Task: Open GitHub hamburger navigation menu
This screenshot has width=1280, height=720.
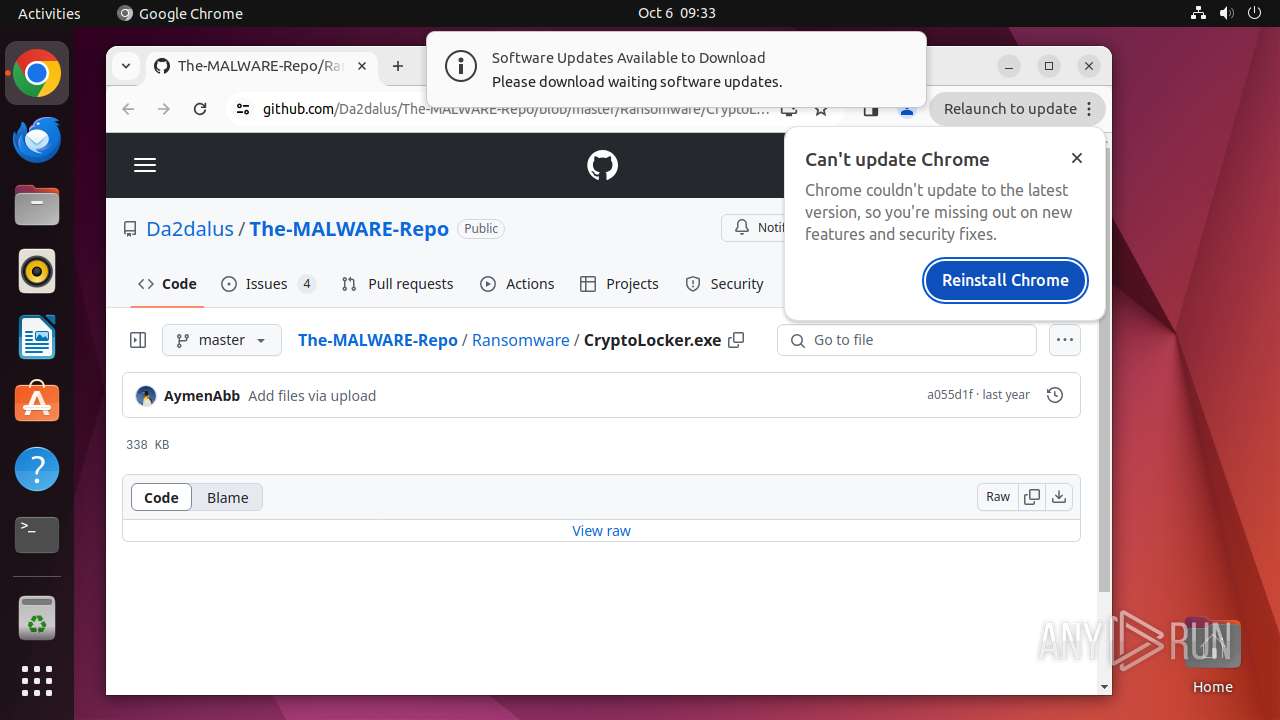Action: click(145, 165)
